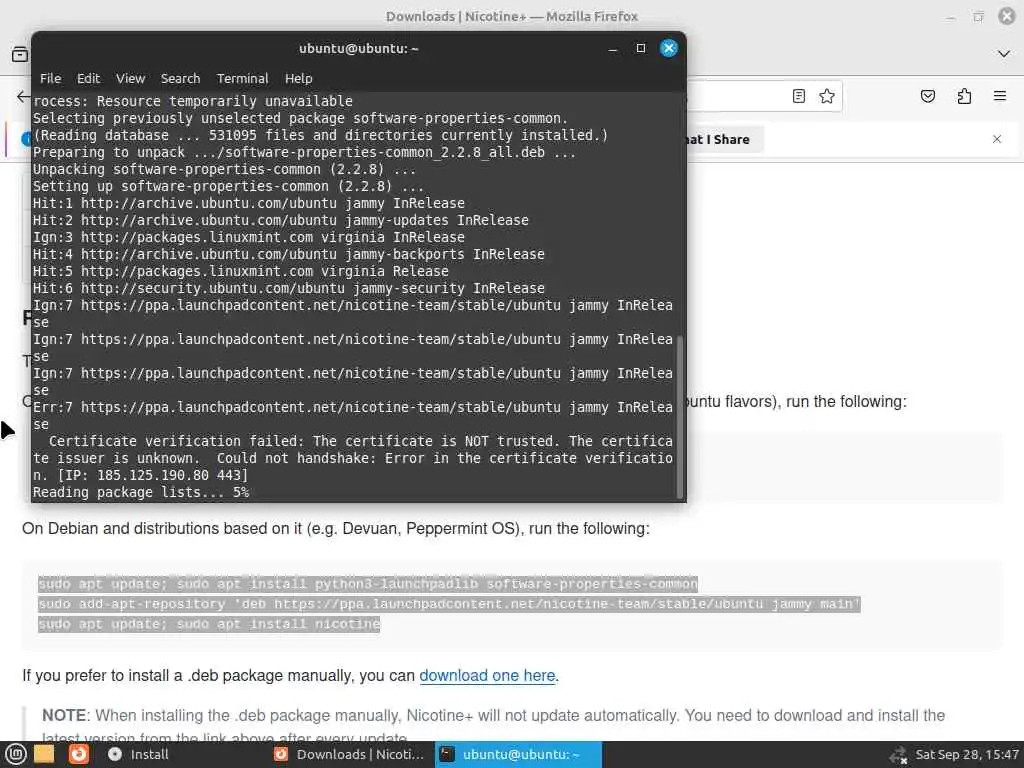Open the clock calendar in panel
Image resolution: width=1024 pixels, height=768 pixels.
click(967, 754)
